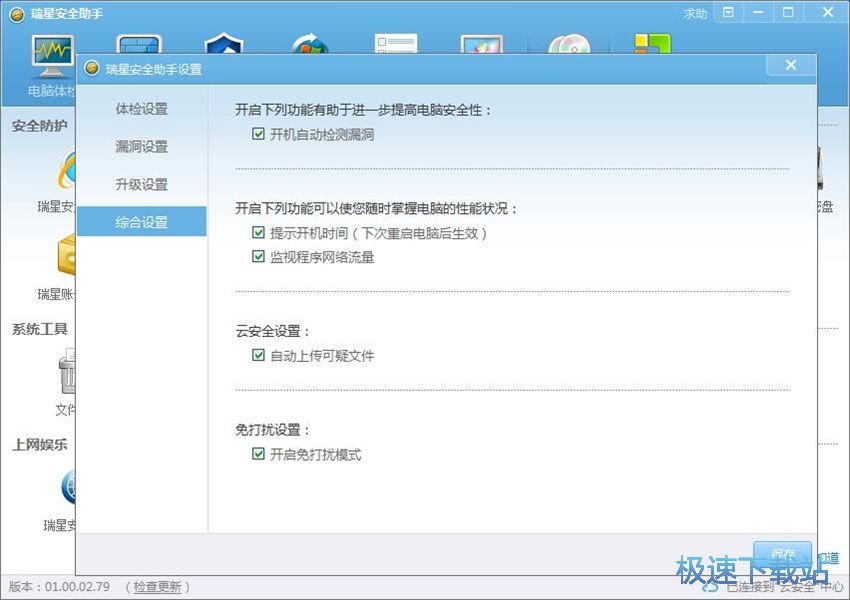Switch to 升级设置 tab
The image size is (850, 600).
click(x=141, y=184)
